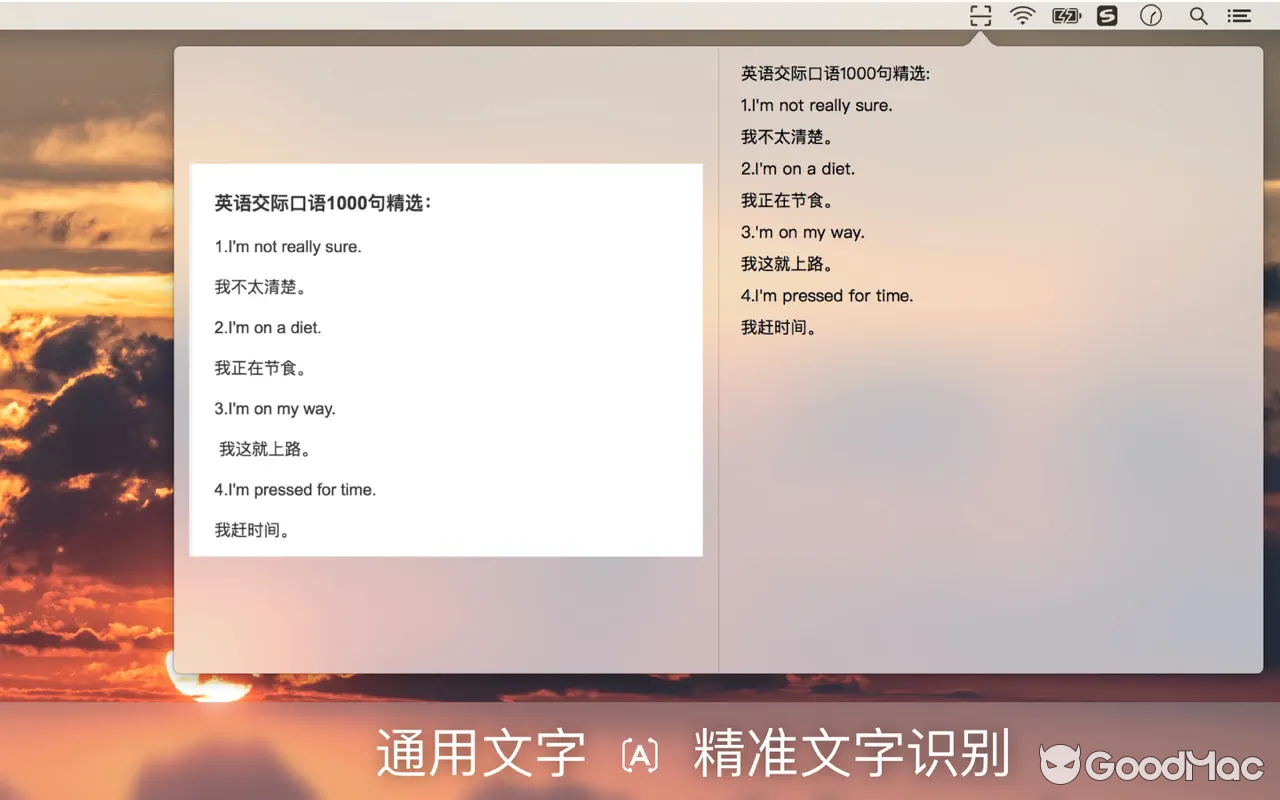Open Spotlight search via magnifier icon
This screenshot has width=1280, height=800.
pyautogui.click(x=1198, y=15)
